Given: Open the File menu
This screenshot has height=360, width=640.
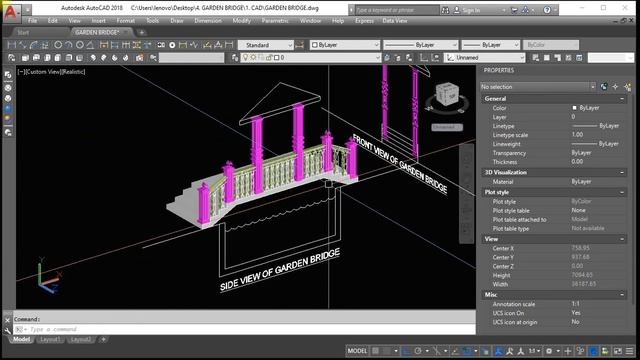Looking at the screenshot, I should click(32, 20).
